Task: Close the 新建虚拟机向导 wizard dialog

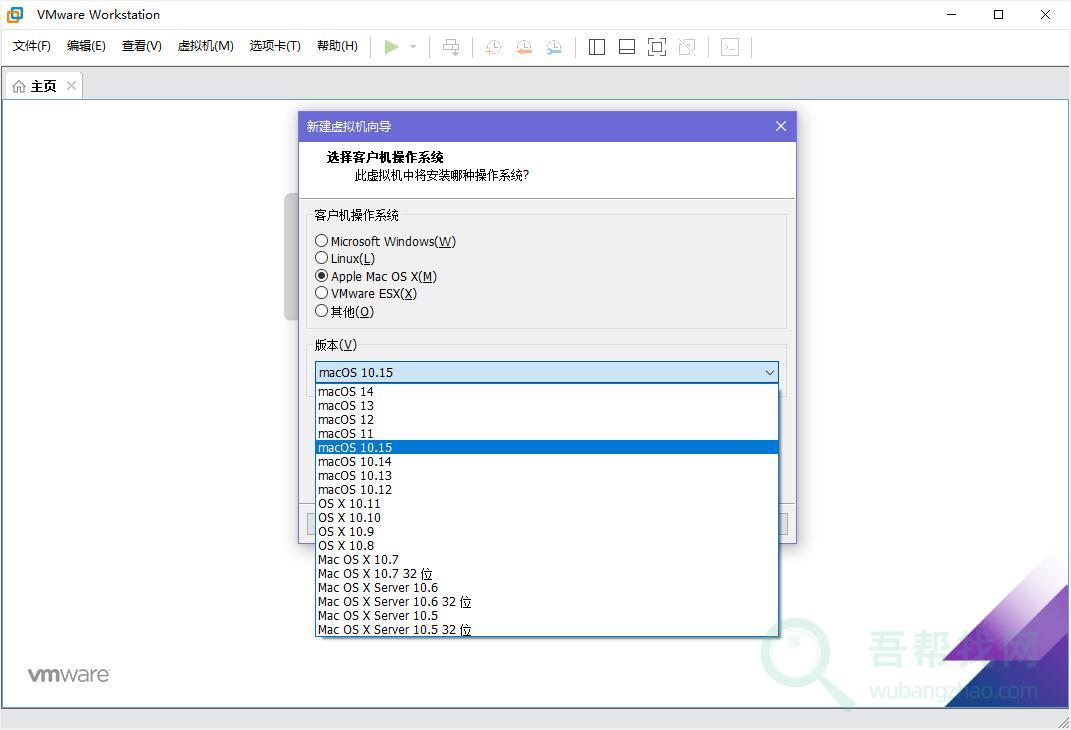Action: (781, 126)
